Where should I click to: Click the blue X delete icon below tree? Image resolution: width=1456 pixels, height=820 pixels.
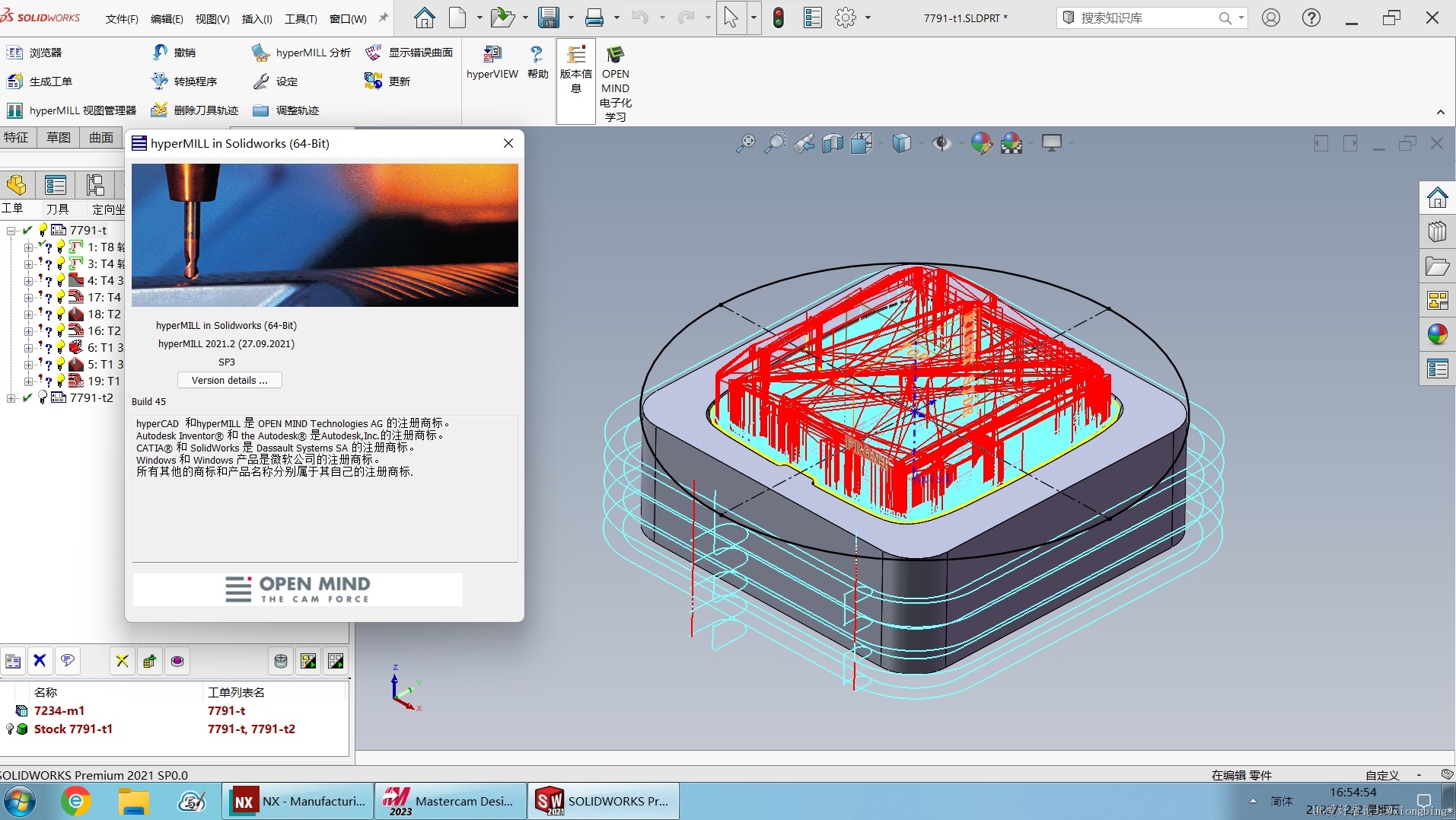point(40,661)
